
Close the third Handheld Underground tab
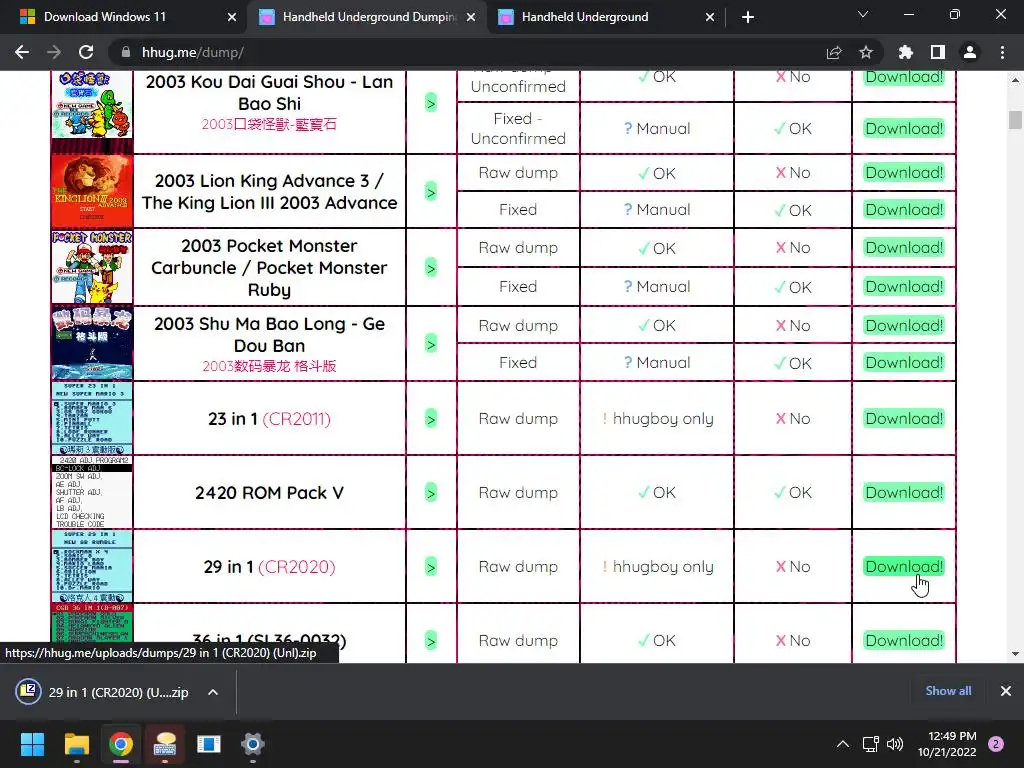pyautogui.click(x=710, y=17)
